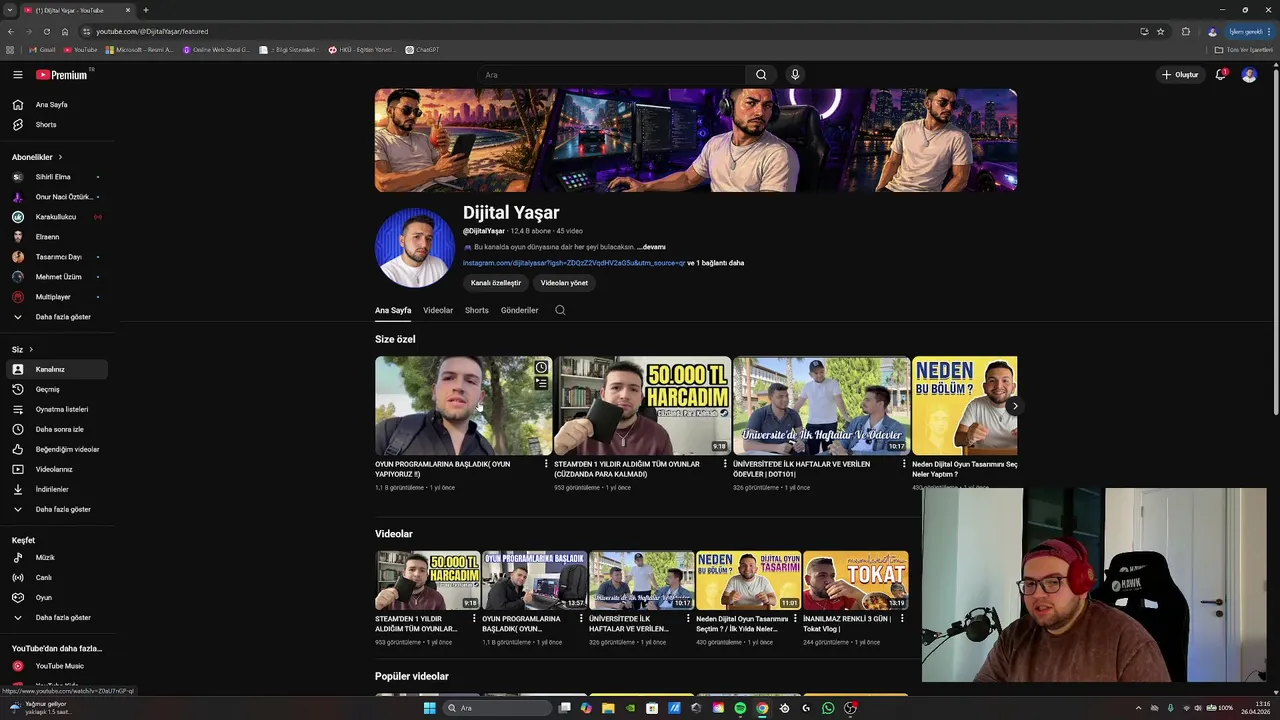The height and width of the screenshot is (720, 1280).
Task: Go to Ana Sayfa in sidebar
Action: pyautogui.click(x=57, y=105)
